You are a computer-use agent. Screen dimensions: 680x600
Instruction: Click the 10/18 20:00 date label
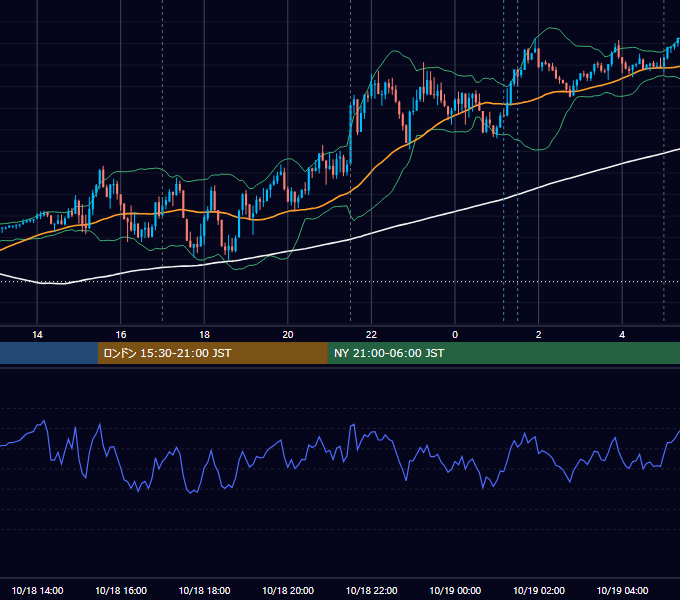pos(288,590)
